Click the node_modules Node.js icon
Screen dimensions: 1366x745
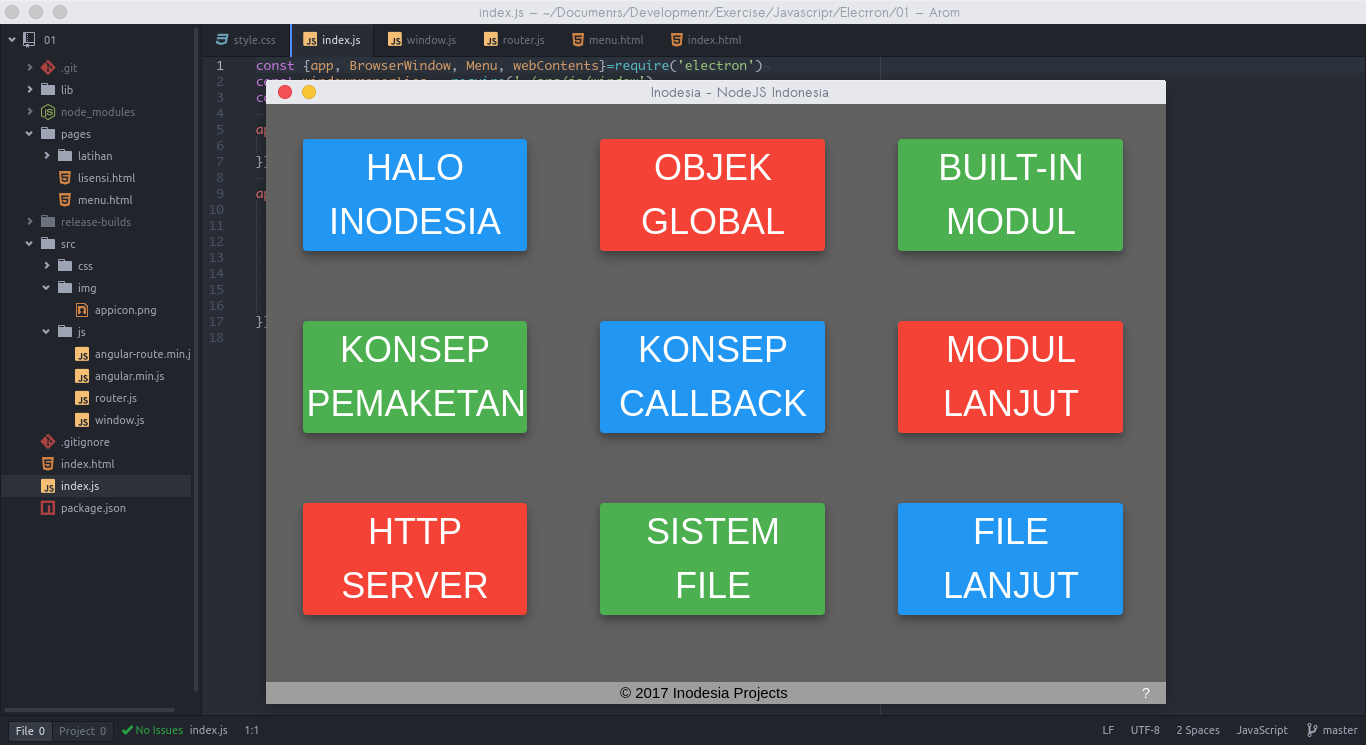(x=48, y=112)
